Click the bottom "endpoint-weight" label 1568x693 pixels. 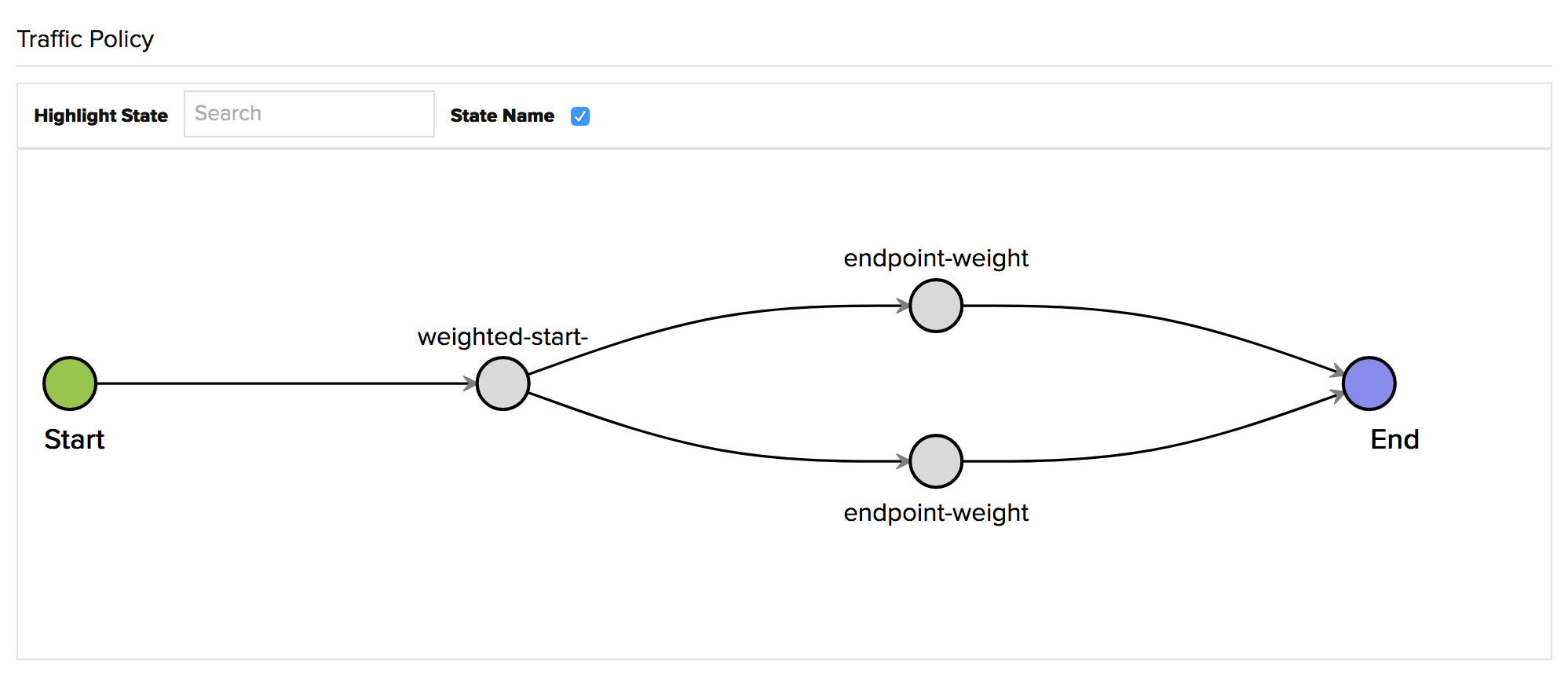[x=936, y=512]
